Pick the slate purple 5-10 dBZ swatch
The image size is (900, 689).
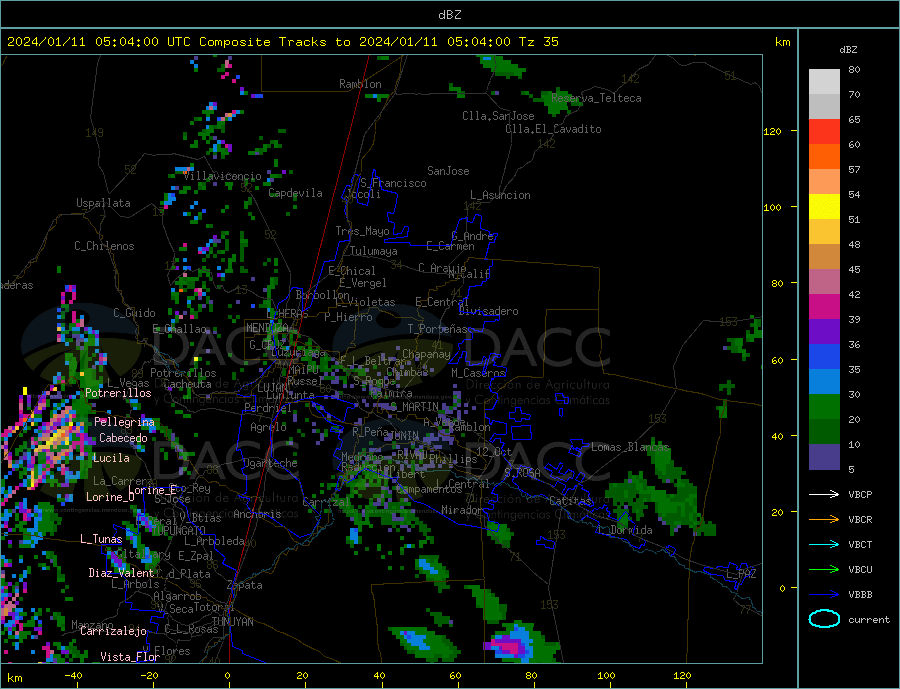(x=824, y=456)
